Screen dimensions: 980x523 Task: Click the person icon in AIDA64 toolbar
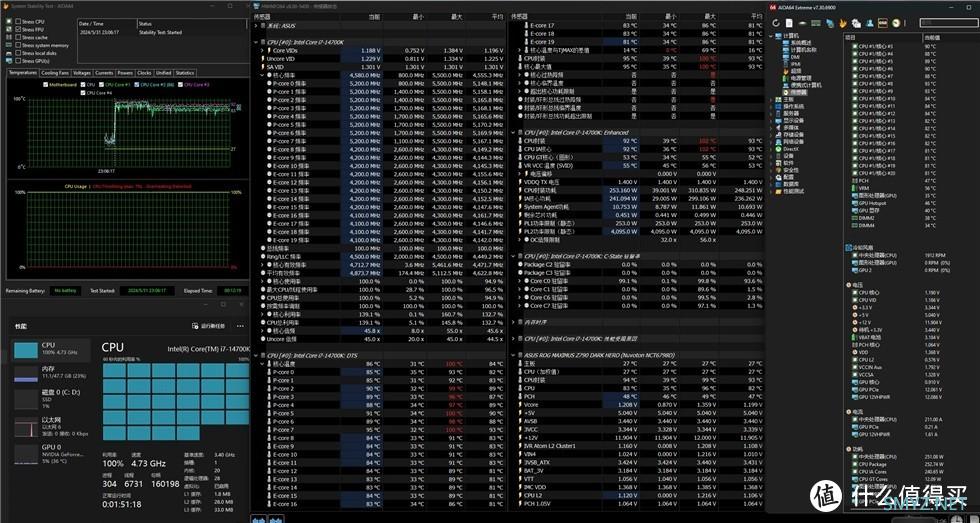[869, 23]
